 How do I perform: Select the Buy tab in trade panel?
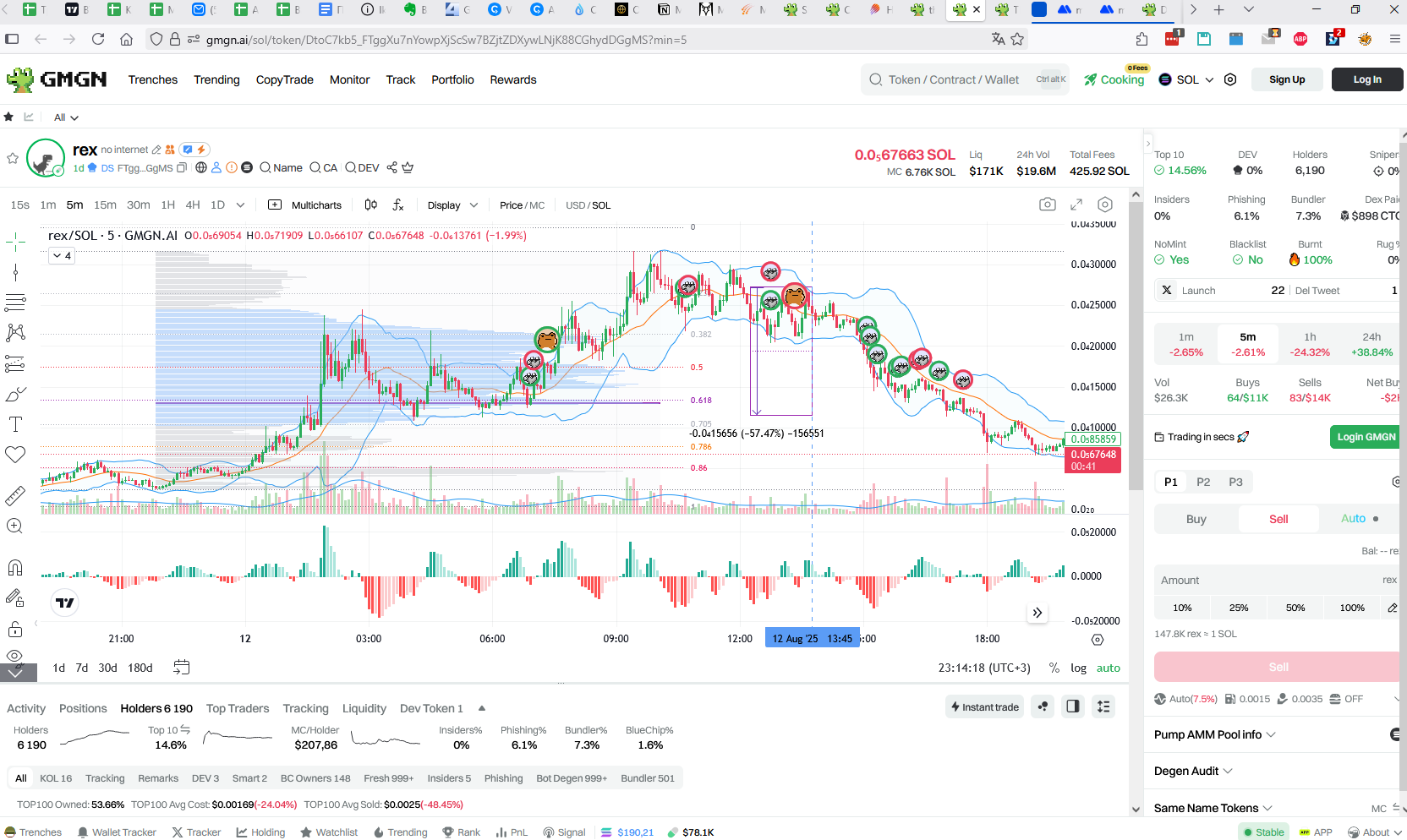[1196, 519]
